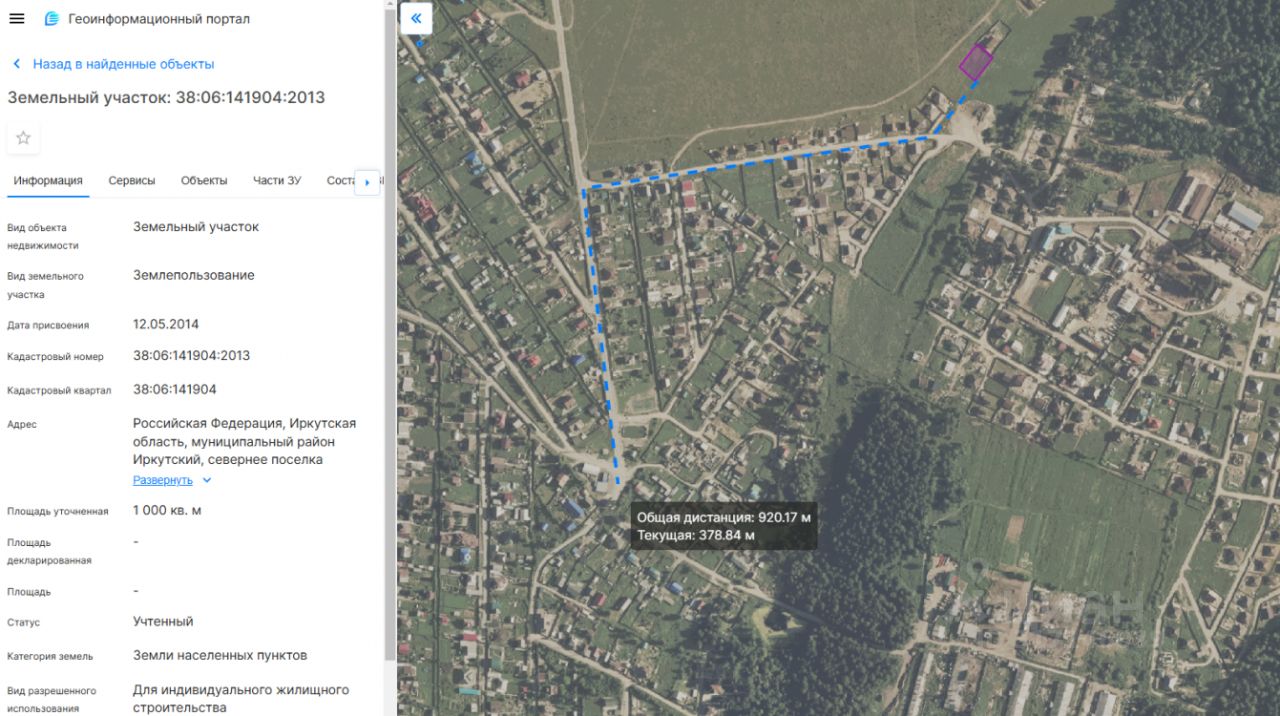Click the chevron next to Развернуть
This screenshot has height=716, width=1280.
pyautogui.click(x=207, y=480)
